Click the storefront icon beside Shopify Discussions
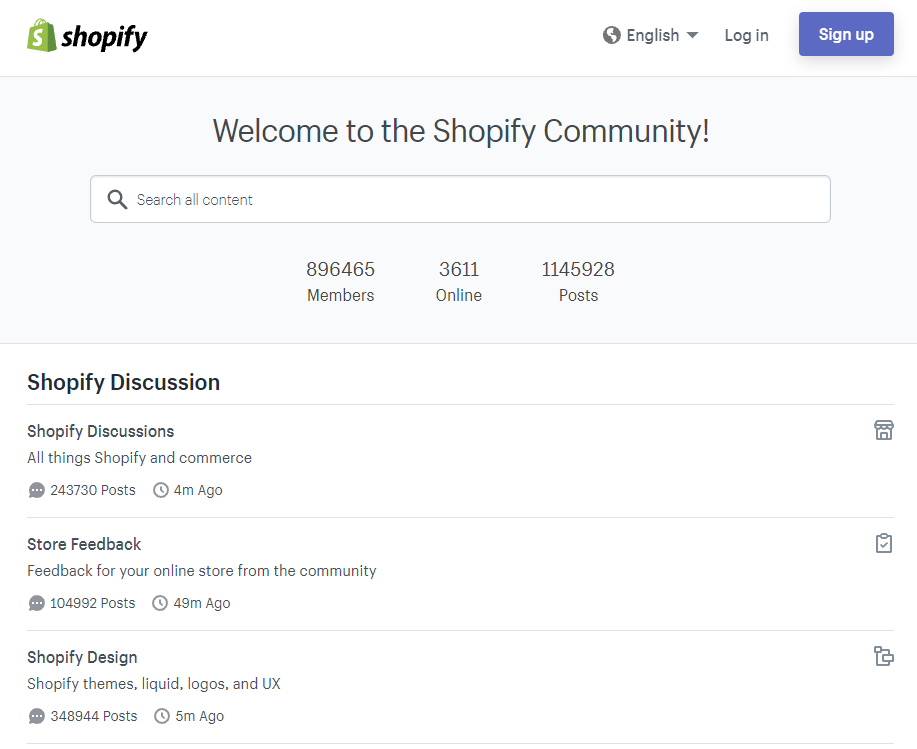The width and height of the screenshot is (917, 749). (x=883, y=430)
